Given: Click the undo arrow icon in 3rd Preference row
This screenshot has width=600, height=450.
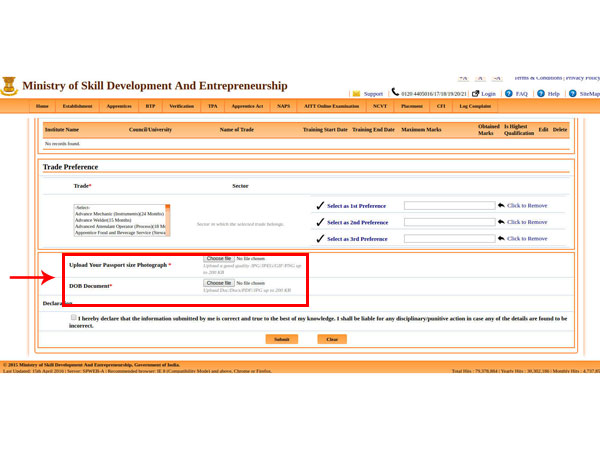Looking at the screenshot, I should (x=501, y=238).
